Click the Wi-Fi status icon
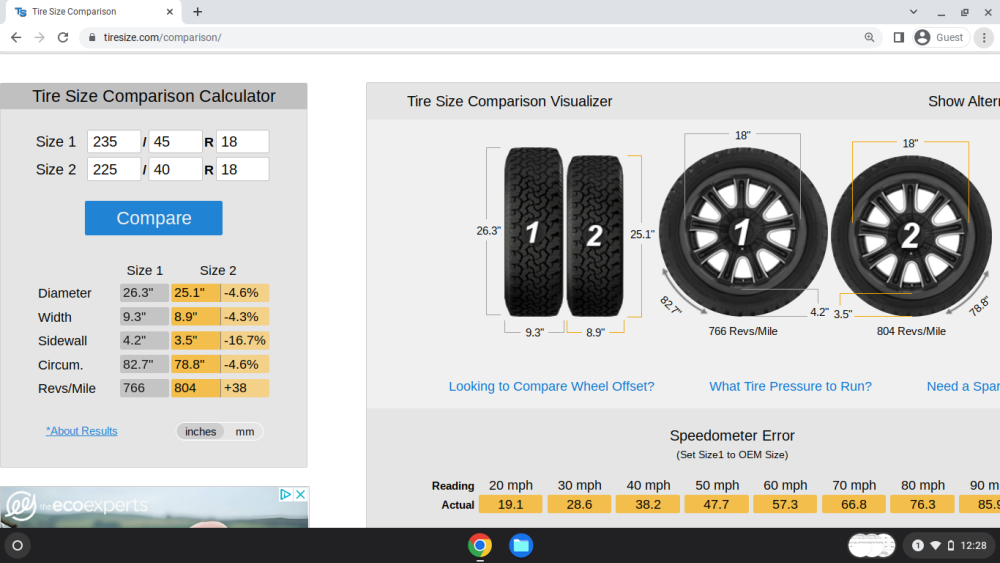Image resolution: width=1000 pixels, height=563 pixels. [x=936, y=546]
